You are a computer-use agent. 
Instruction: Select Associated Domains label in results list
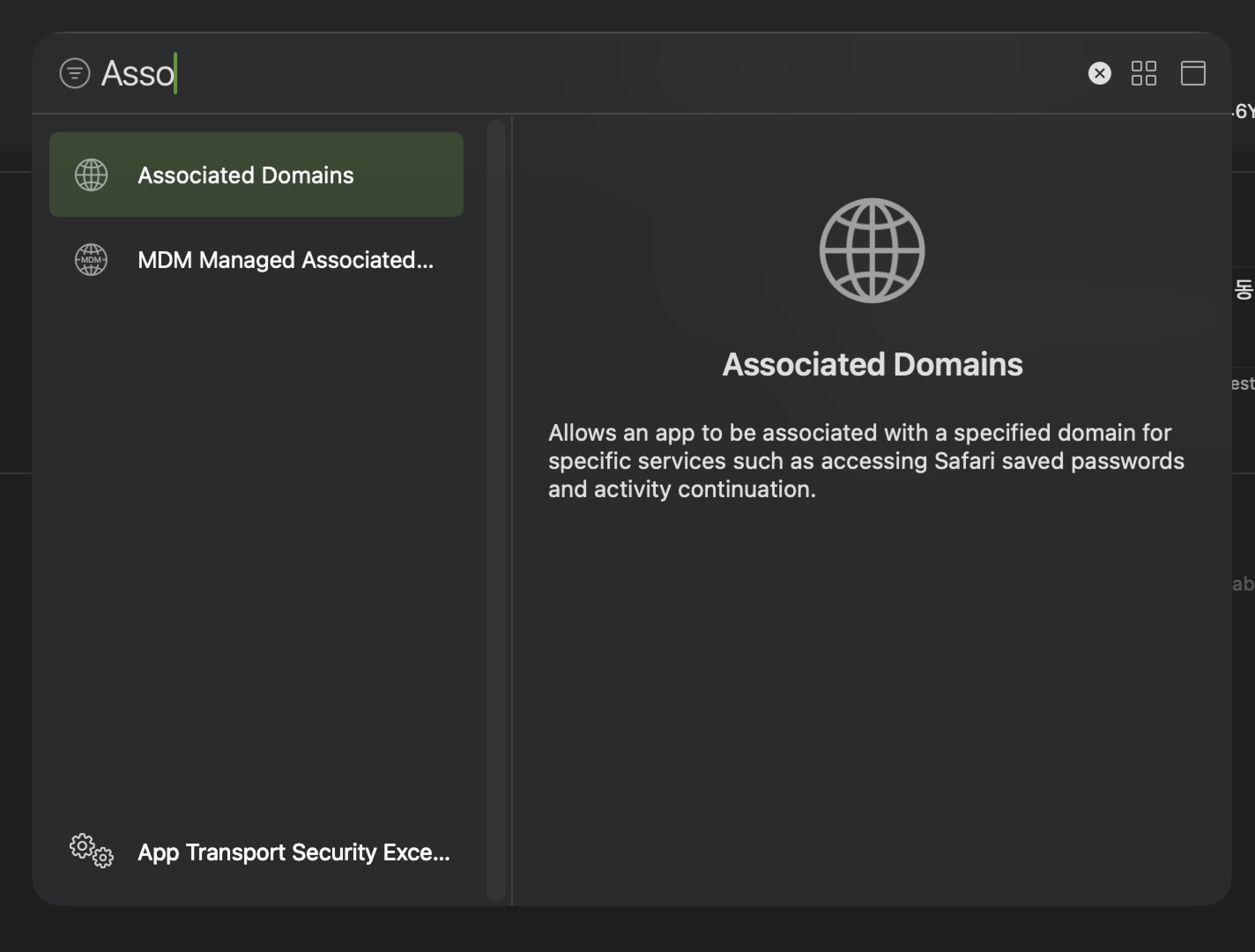click(245, 175)
